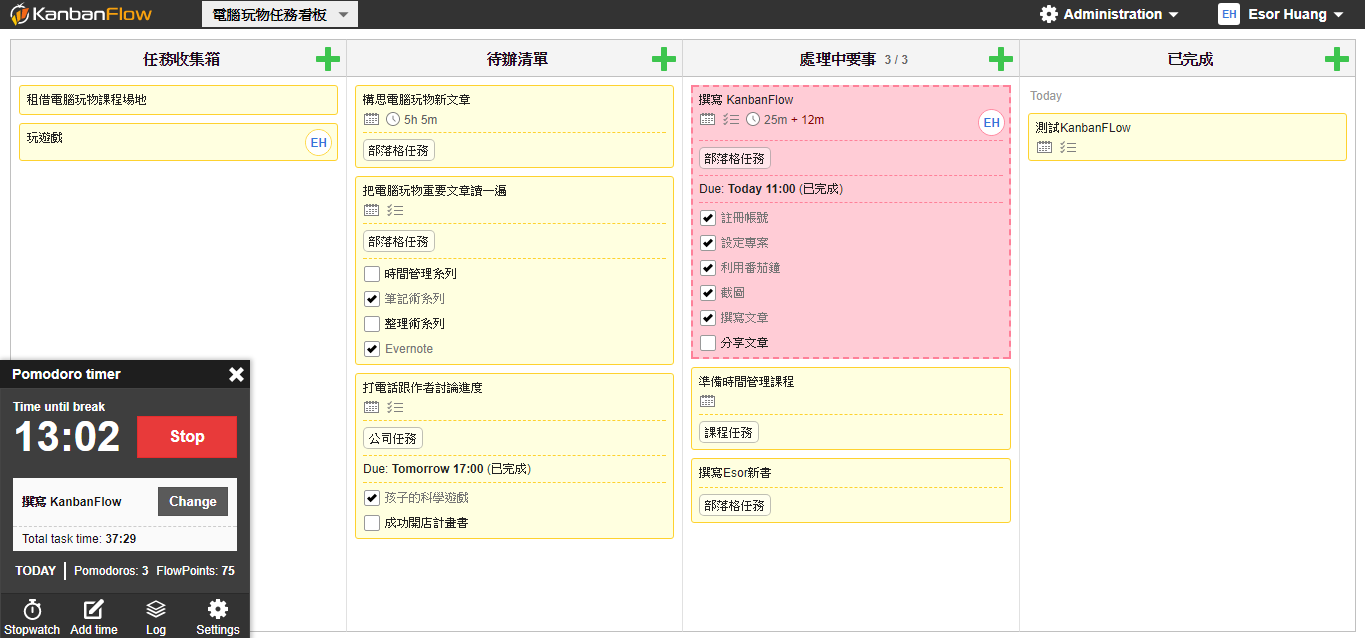Check the 成功開店計畫書 subtask
The image size is (1365, 638).
click(x=371, y=522)
